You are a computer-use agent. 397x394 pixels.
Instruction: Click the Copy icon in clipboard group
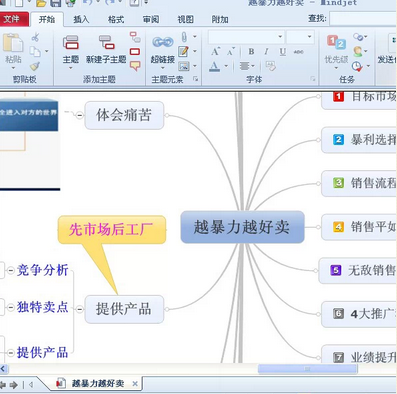pyautogui.click(x=35, y=52)
